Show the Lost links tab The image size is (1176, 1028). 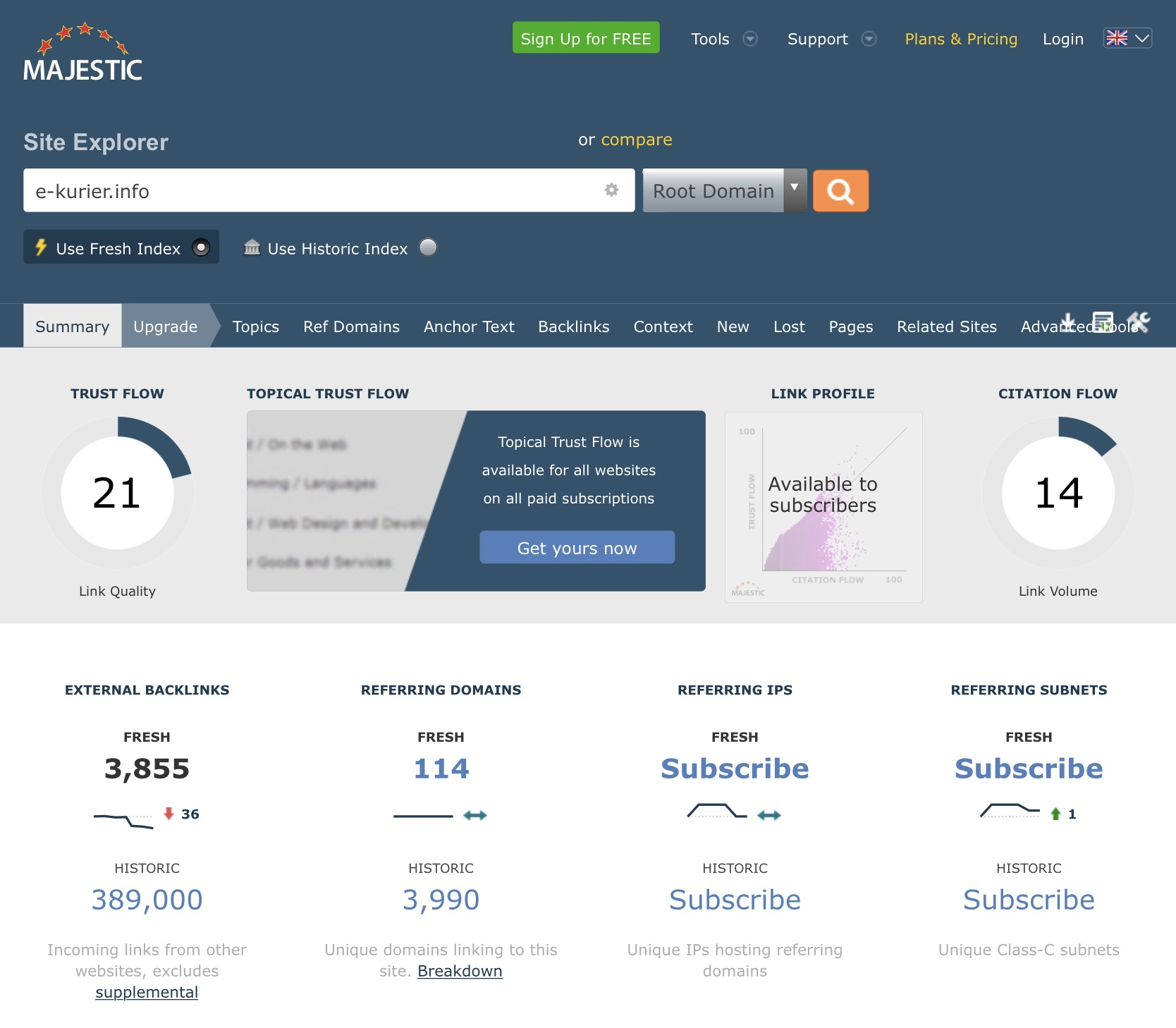tap(789, 326)
